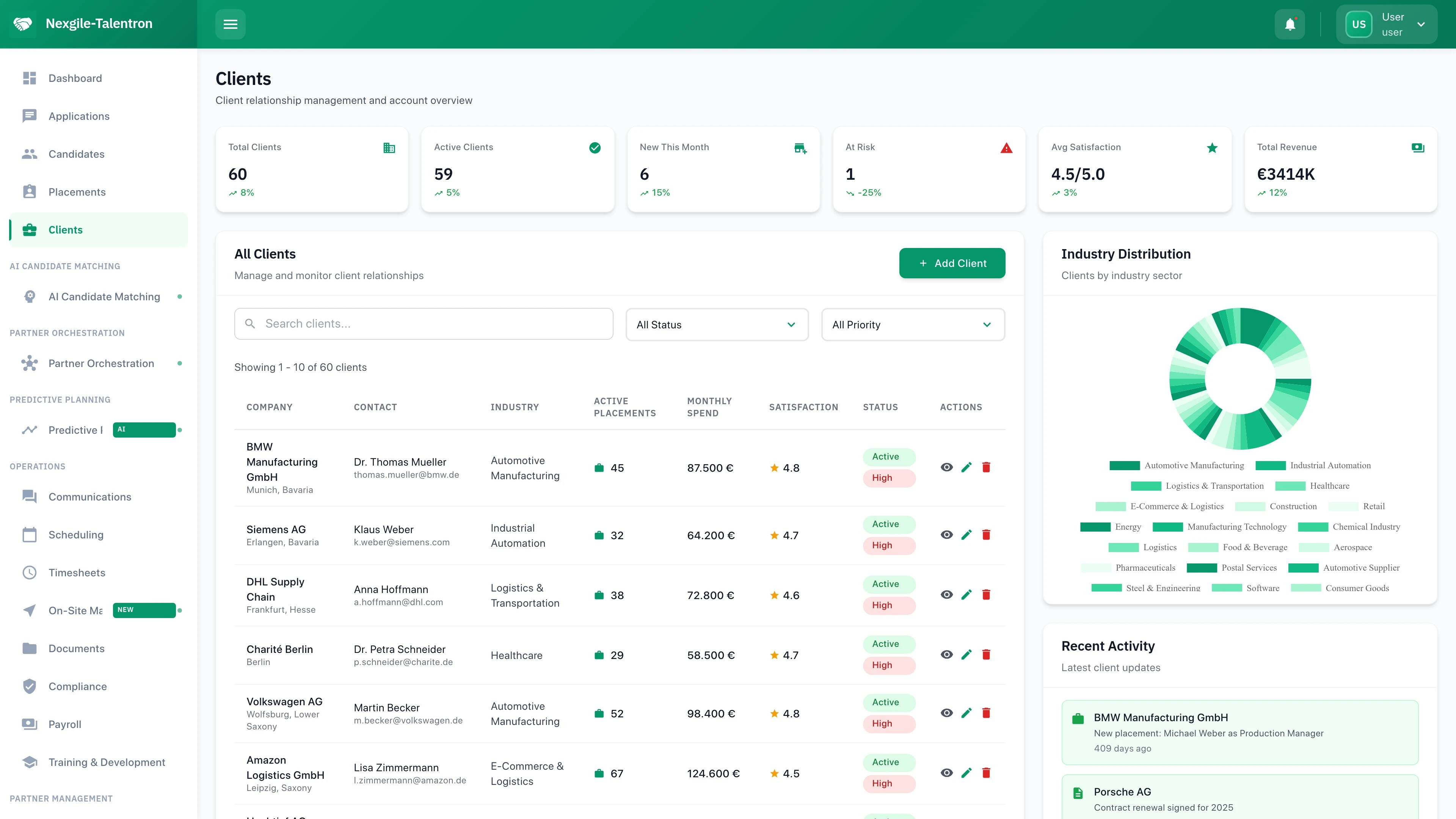The image size is (1456, 819).
Task: Open the Timesheets section via its clock icon
Action: pos(30,573)
